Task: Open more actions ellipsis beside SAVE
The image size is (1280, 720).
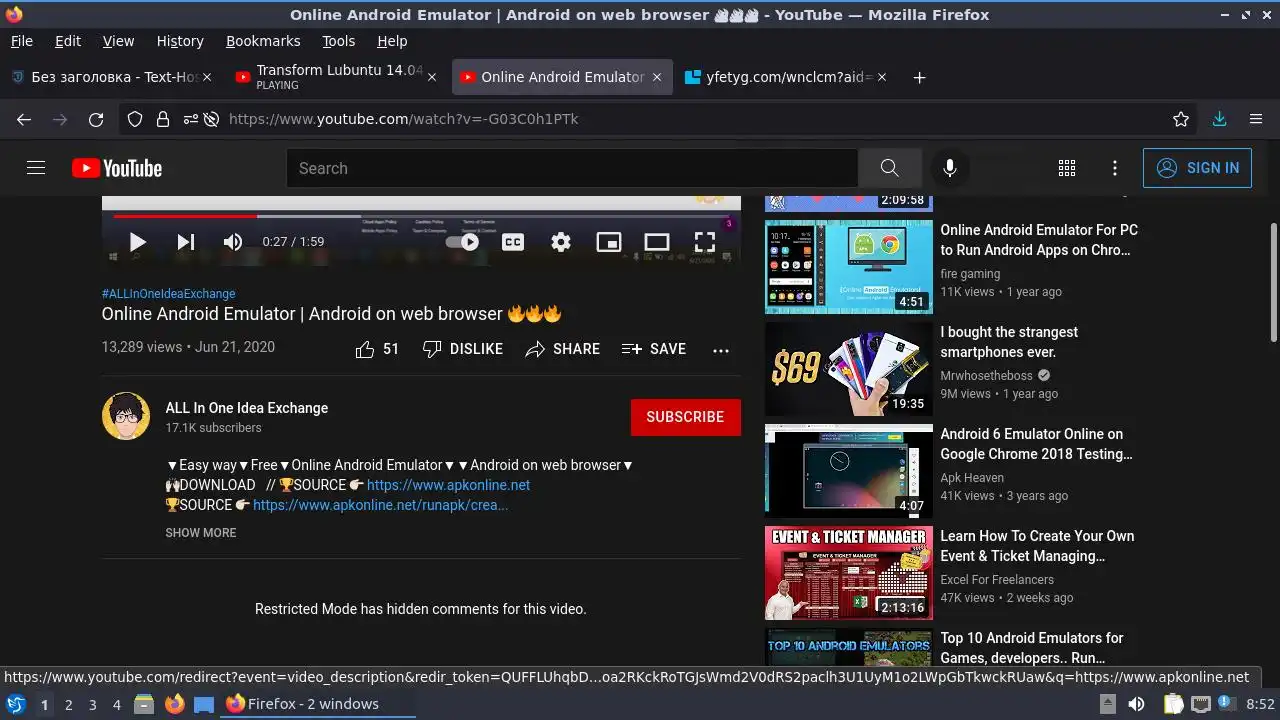Action: click(721, 350)
